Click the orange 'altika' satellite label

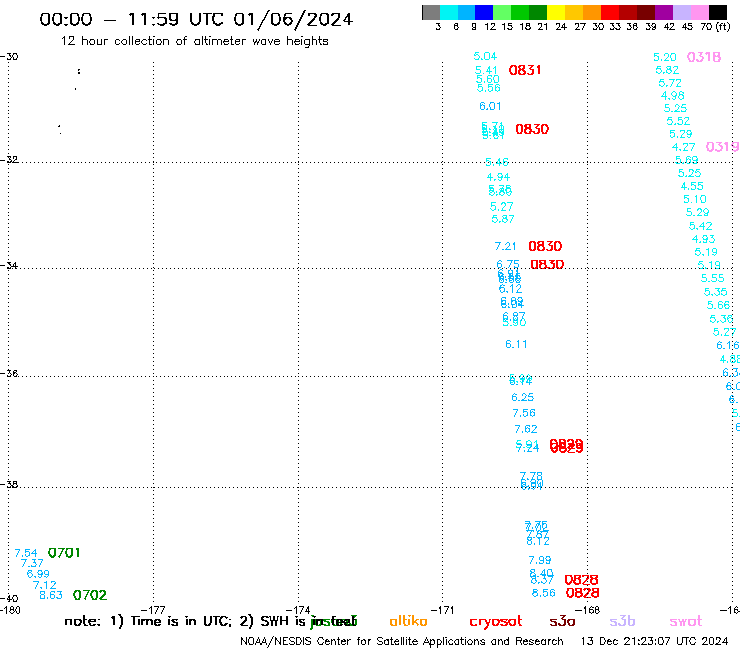[408, 621]
